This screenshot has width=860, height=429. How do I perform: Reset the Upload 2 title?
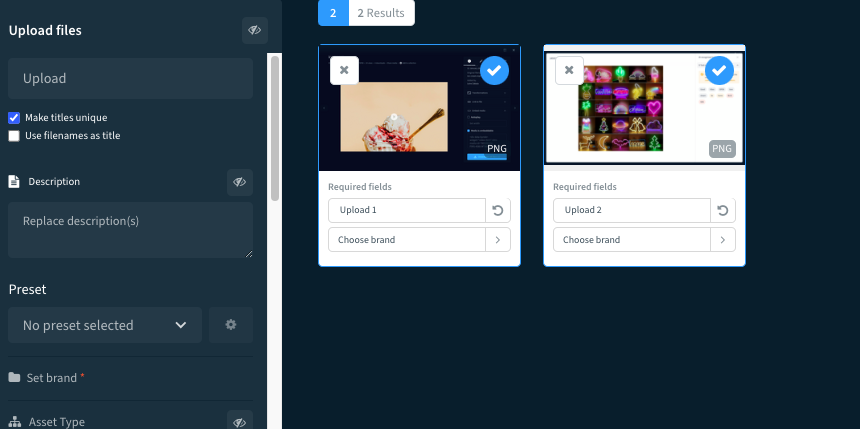(723, 210)
